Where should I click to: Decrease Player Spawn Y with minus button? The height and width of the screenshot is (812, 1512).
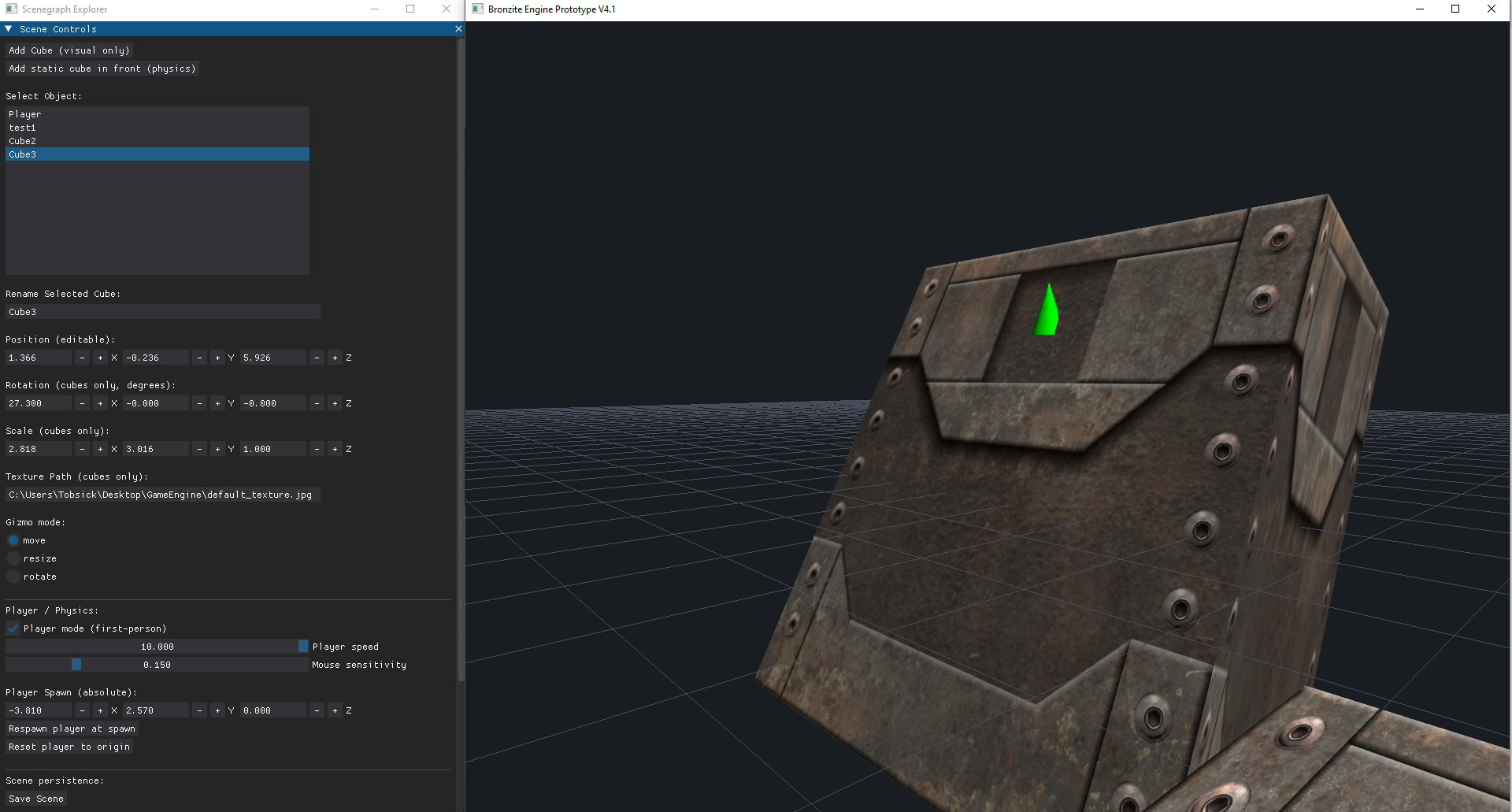click(199, 710)
